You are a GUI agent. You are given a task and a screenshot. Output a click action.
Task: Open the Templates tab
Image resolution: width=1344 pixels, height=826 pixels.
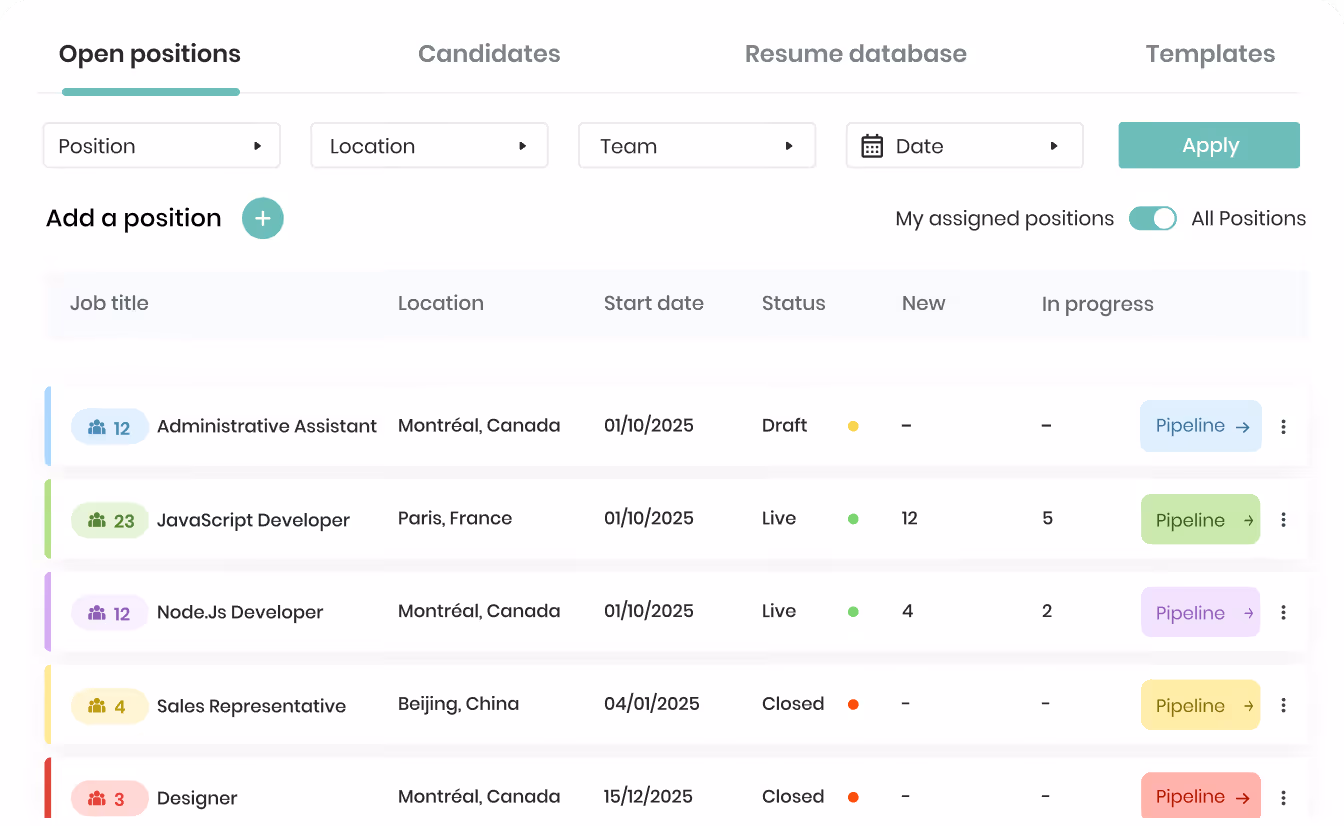pos(1210,54)
